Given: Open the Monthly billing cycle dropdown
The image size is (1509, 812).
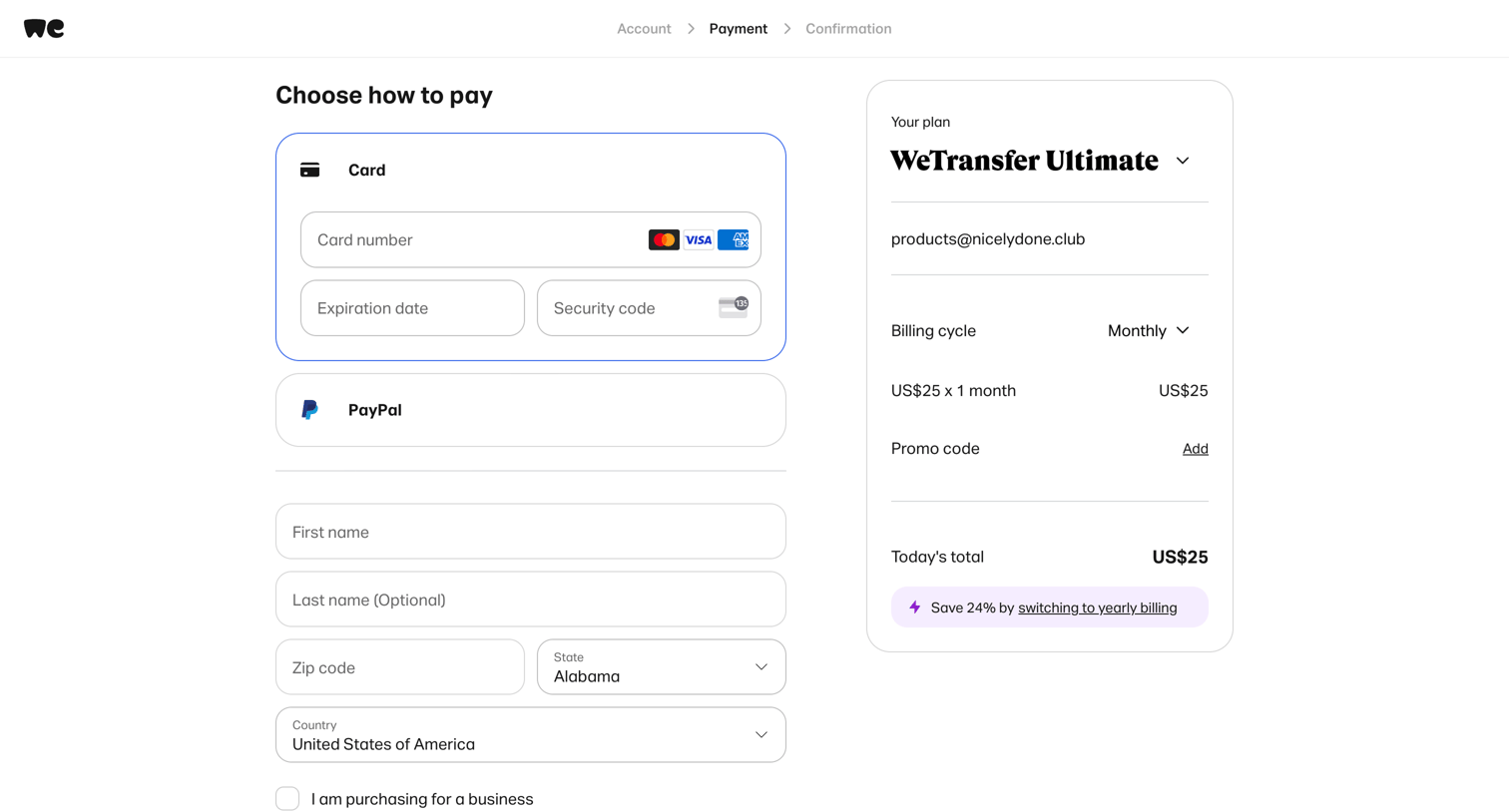Looking at the screenshot, I should coord(1149,330).
